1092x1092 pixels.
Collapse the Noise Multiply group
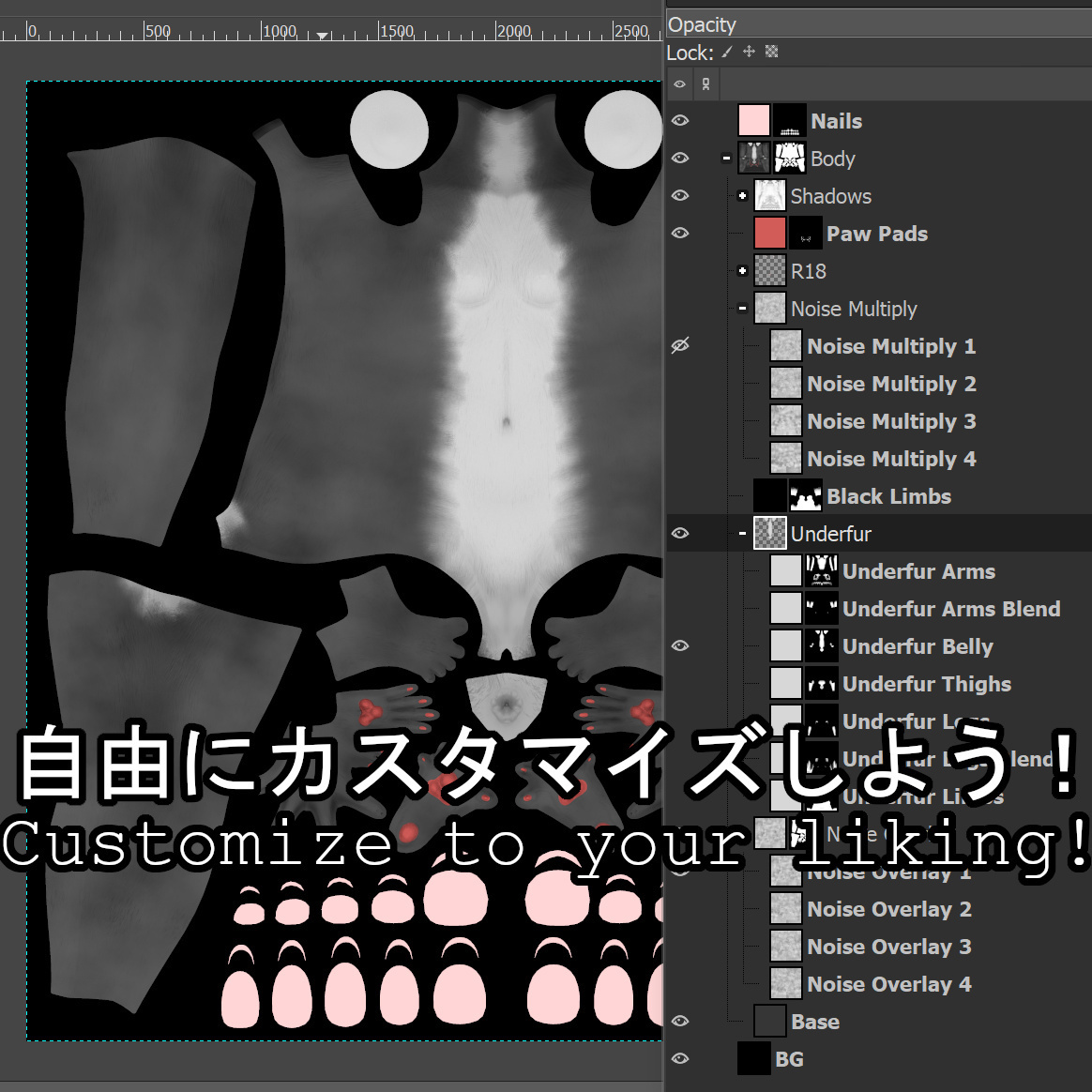click(741, 308)
